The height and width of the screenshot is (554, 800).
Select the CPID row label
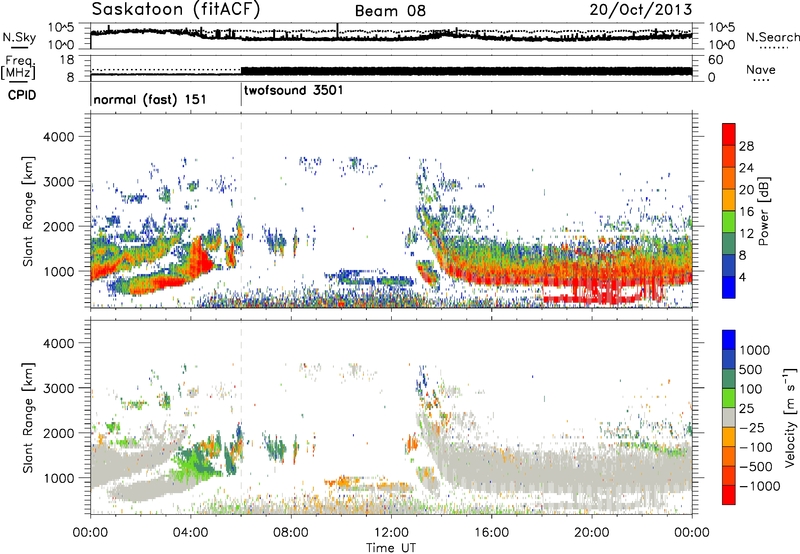(22, 95)
